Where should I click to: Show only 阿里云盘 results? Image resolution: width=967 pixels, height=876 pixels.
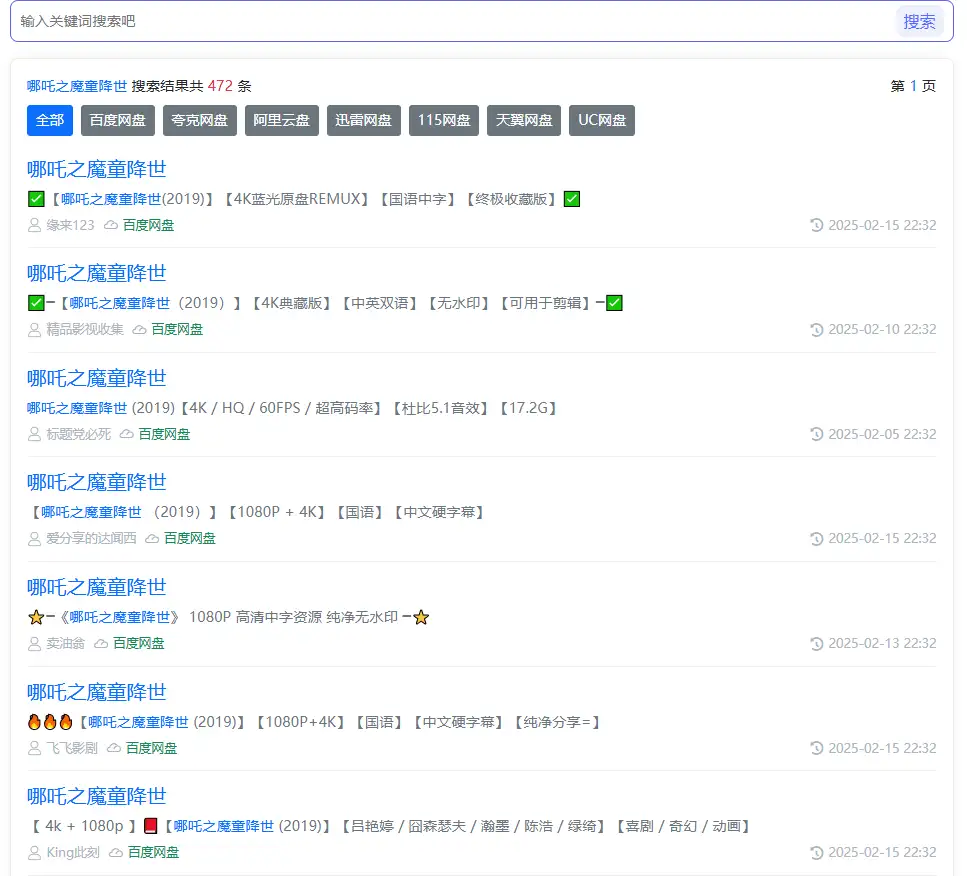pos(281,121)
